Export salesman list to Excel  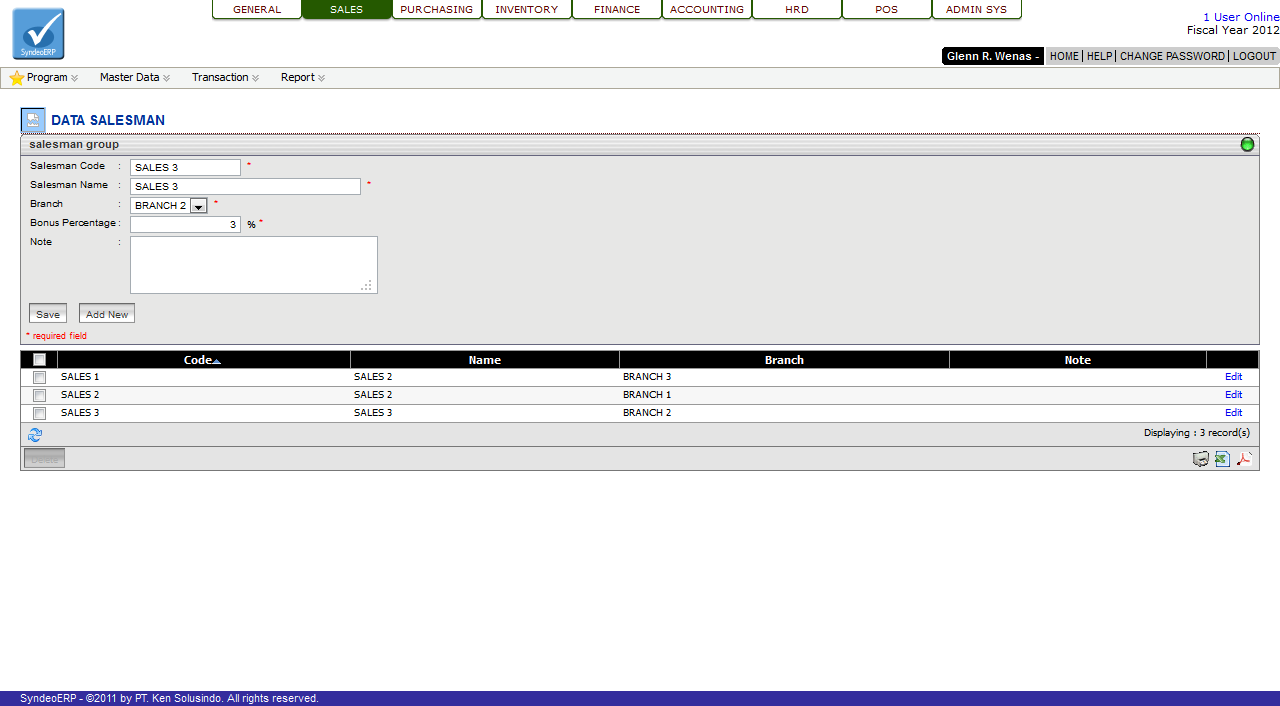coord(1222,459)
